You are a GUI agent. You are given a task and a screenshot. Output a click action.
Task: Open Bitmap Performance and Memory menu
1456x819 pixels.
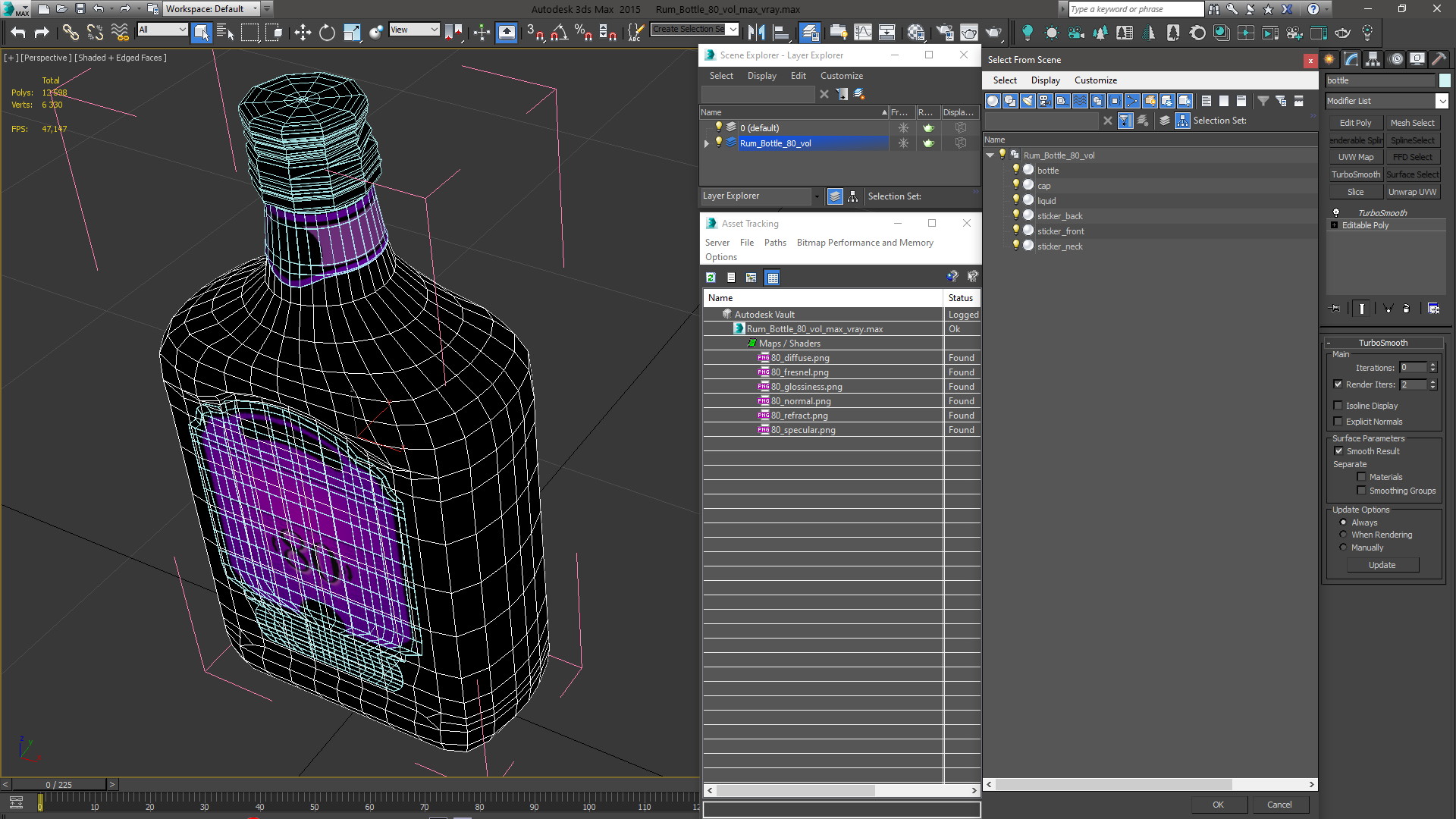click(x=864, y=243)
